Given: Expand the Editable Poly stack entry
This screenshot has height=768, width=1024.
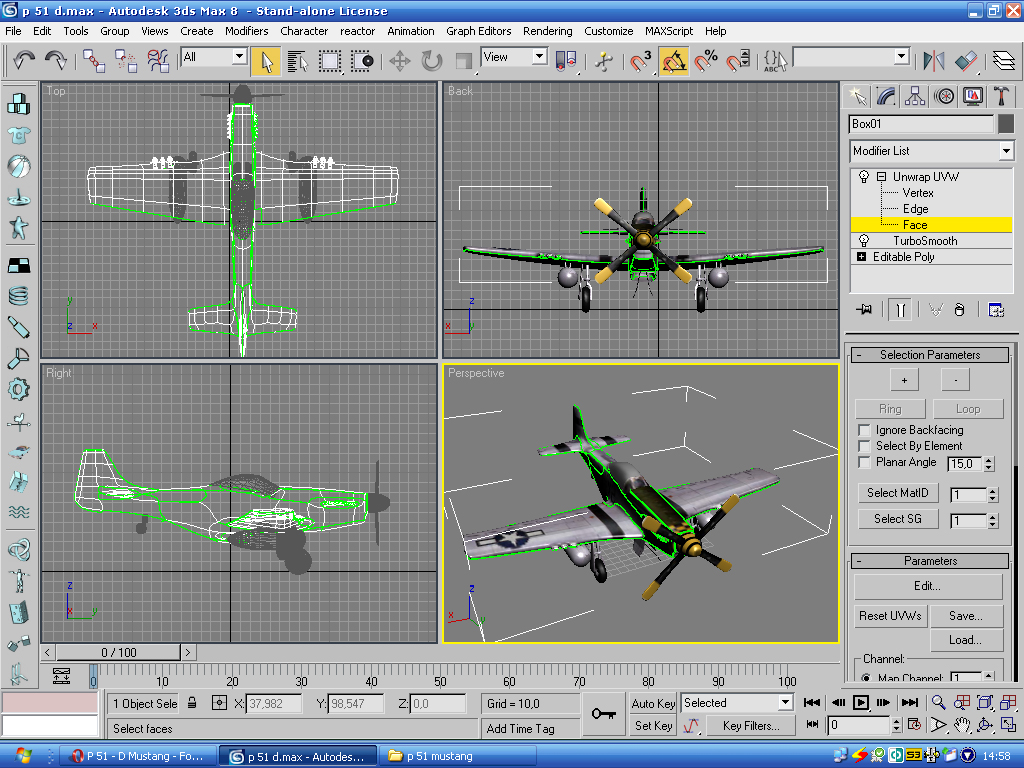Looking at the screenshot, I should 861,257.
